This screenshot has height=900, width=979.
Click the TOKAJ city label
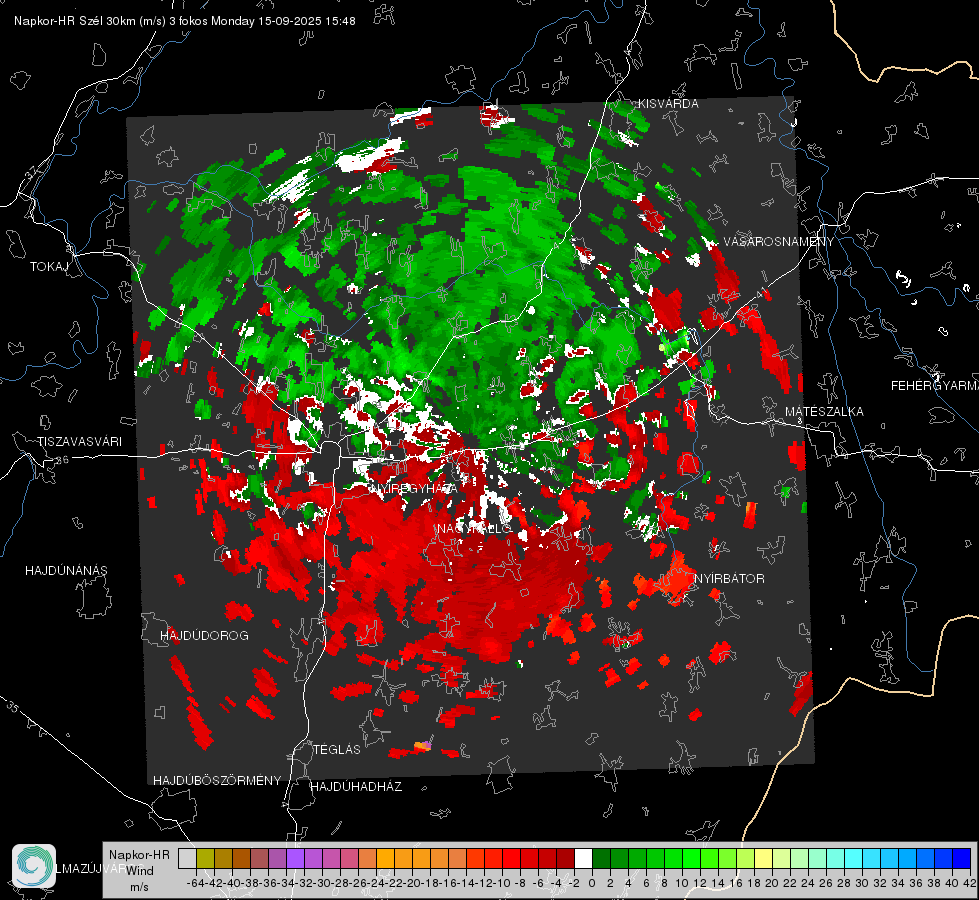tap(49, 267)
